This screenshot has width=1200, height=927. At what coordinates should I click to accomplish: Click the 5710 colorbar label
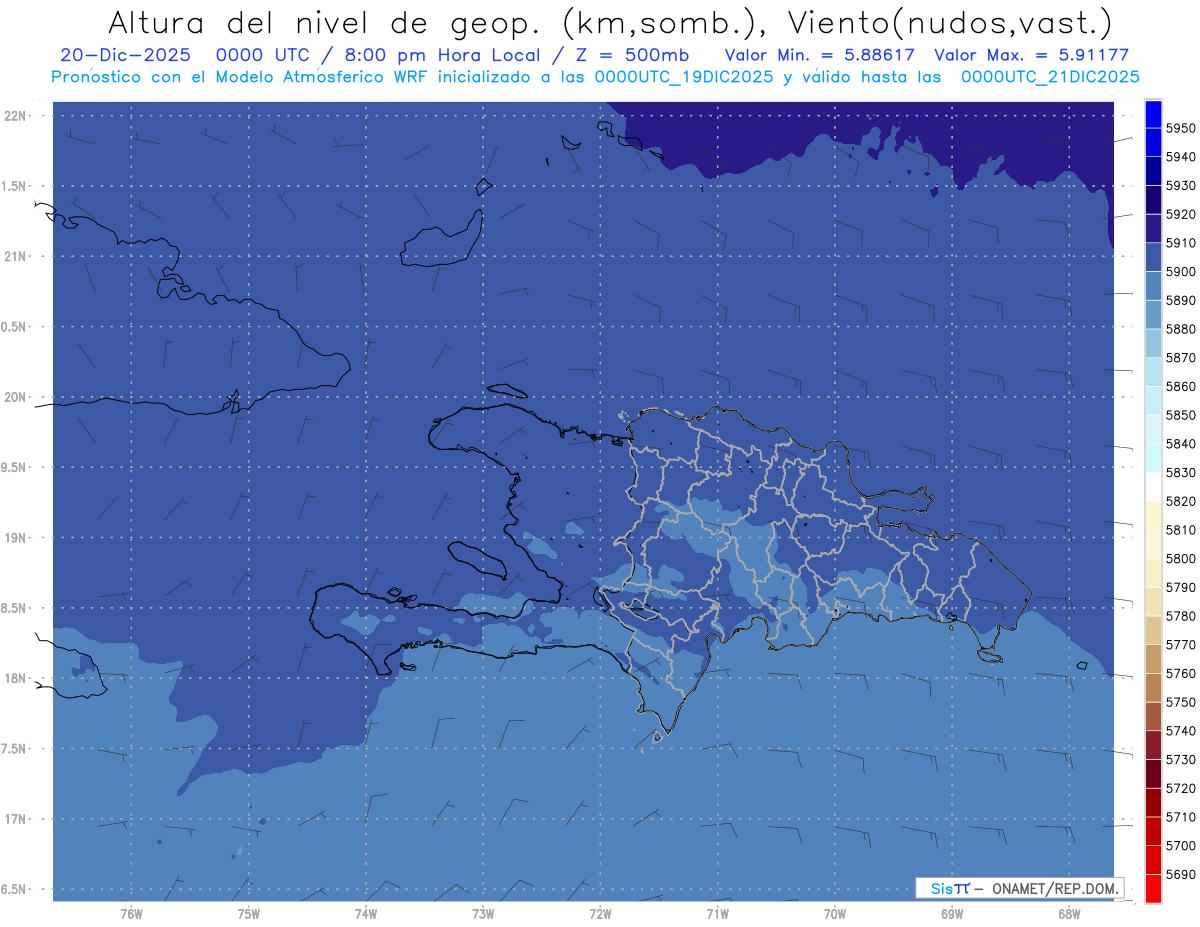coord(1180,817)
